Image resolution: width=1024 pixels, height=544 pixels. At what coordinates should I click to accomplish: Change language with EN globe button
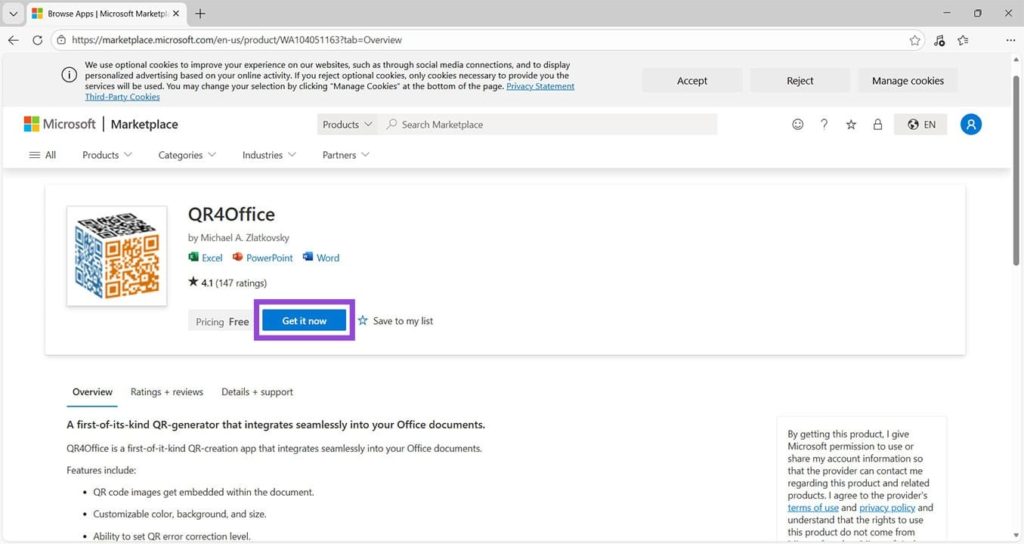pos(921,124)
